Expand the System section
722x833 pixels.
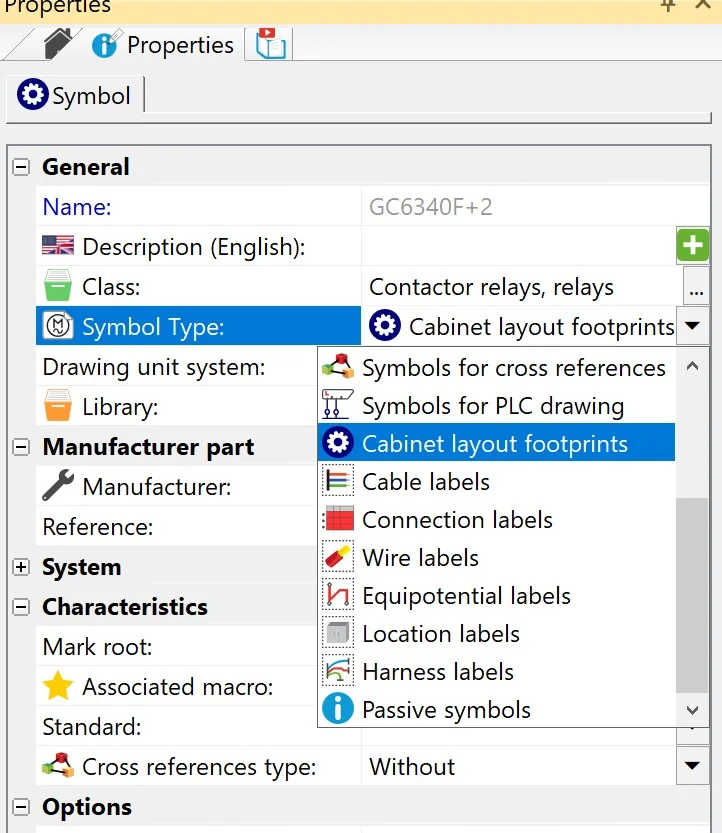(x=21, y=567)
